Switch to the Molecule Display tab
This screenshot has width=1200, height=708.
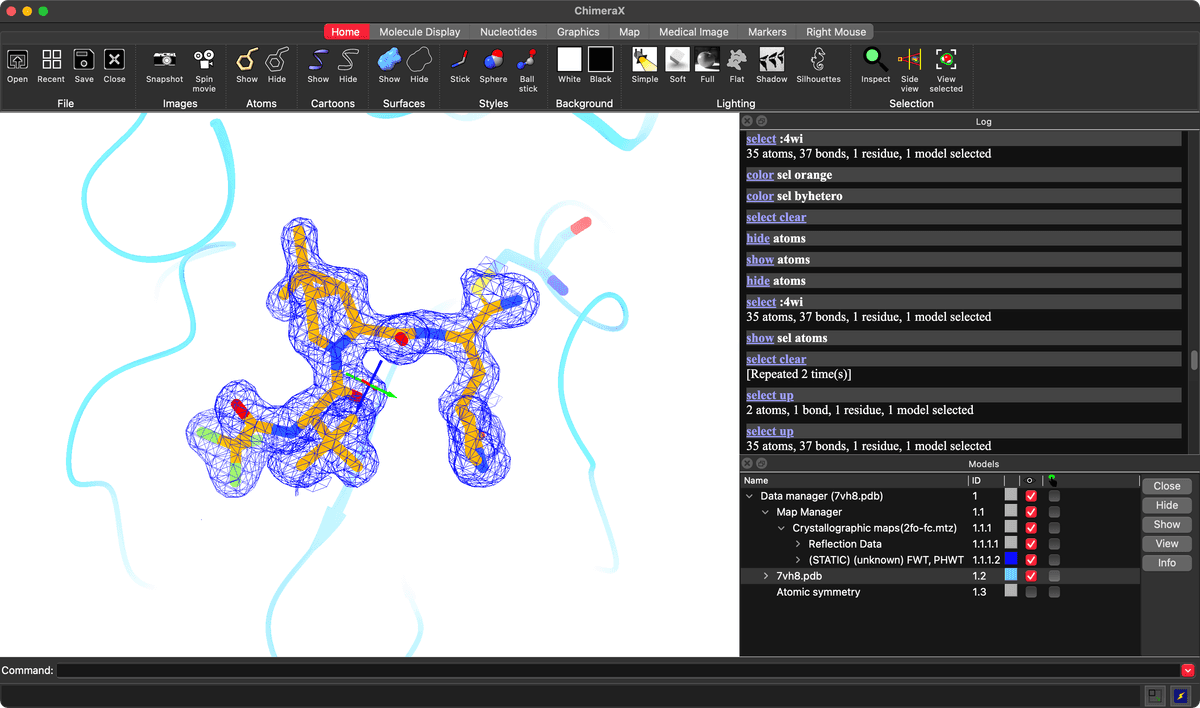[419, 32]
